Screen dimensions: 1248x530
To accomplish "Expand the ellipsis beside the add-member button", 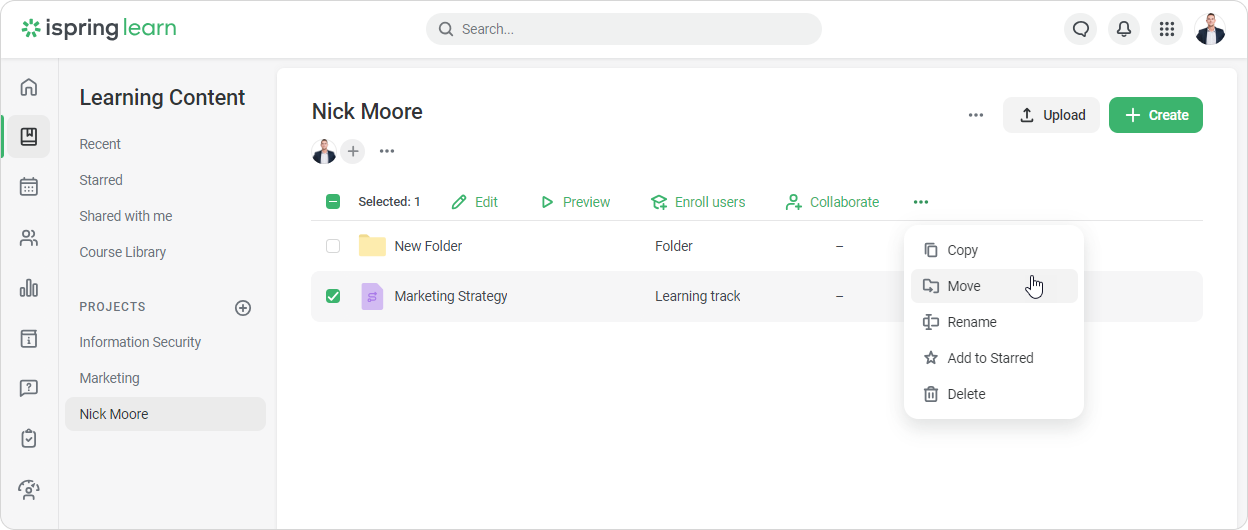I will [387, 151].
